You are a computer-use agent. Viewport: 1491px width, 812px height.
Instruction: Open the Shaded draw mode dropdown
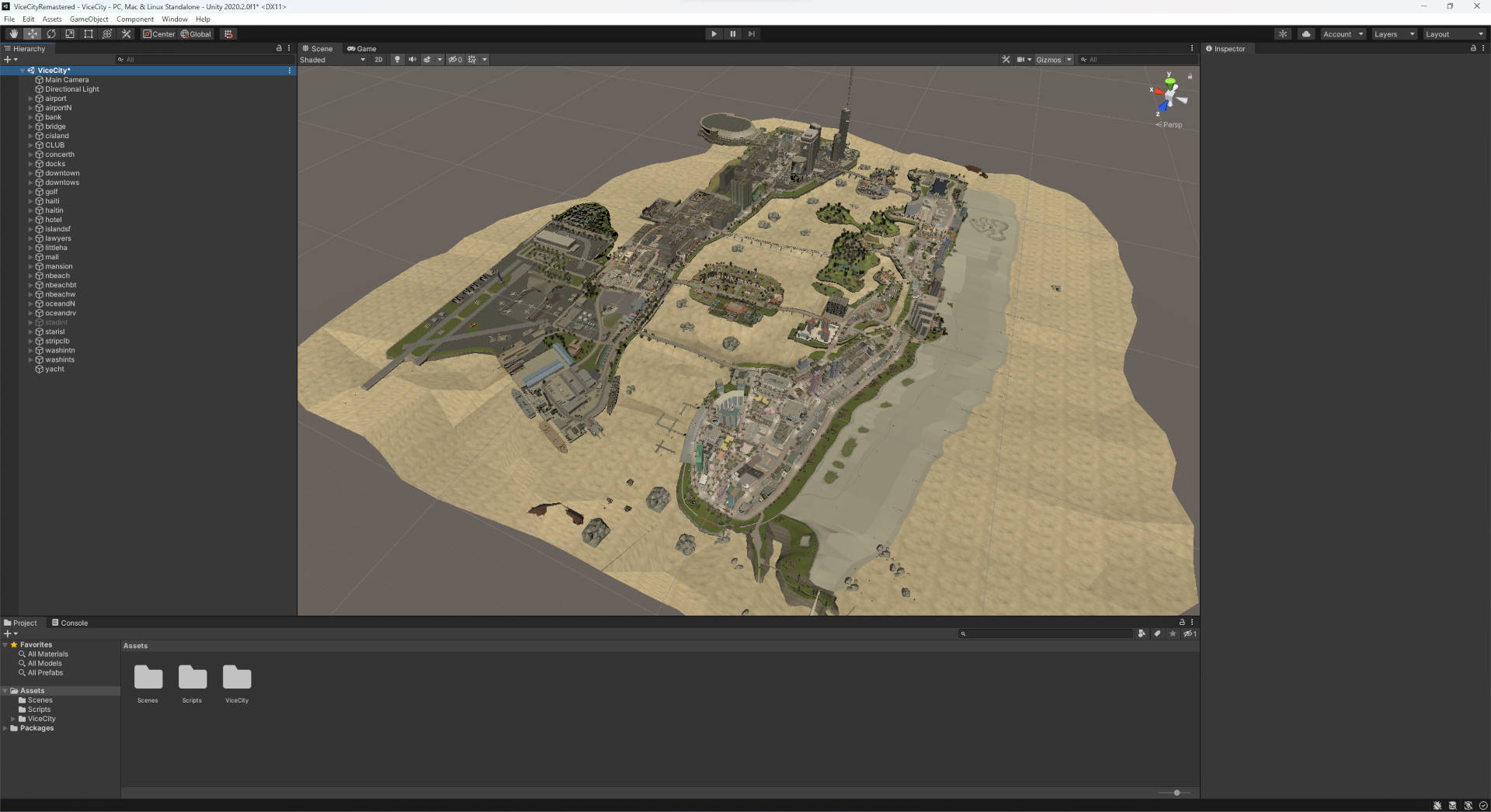332,60
